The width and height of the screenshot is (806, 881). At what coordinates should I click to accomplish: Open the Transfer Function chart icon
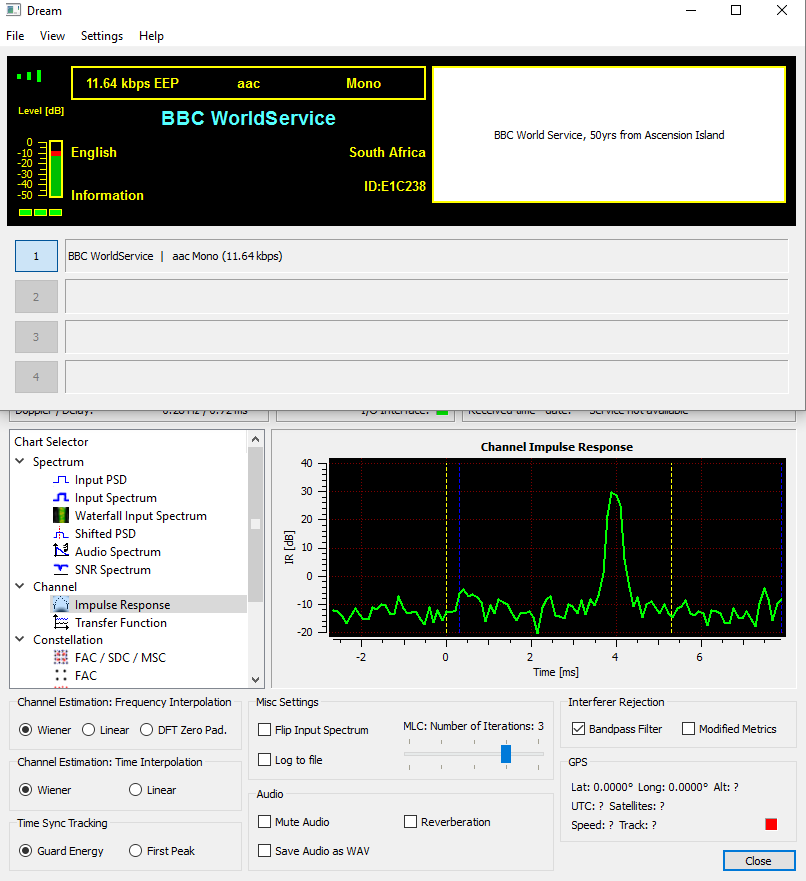coord(61,623)
